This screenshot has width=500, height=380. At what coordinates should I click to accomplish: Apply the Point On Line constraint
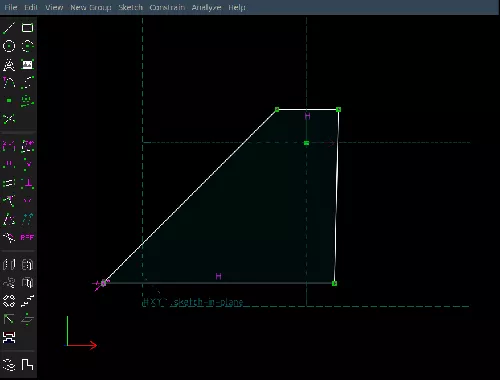[9, 201]
